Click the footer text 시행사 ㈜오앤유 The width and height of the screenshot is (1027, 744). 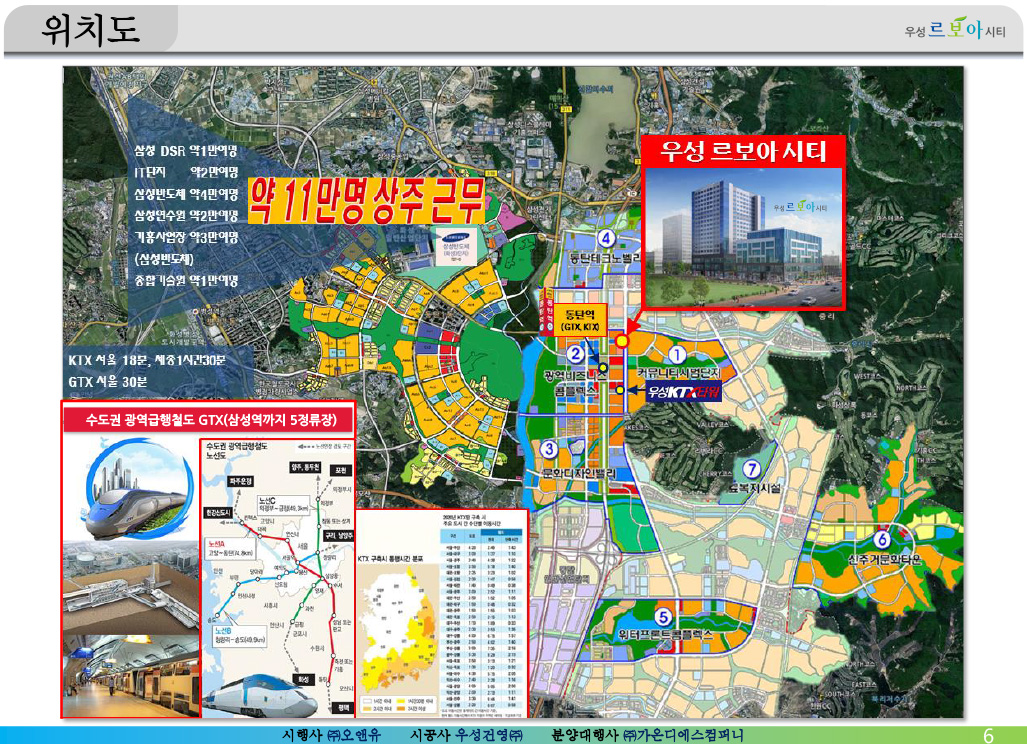pos(331,735)
